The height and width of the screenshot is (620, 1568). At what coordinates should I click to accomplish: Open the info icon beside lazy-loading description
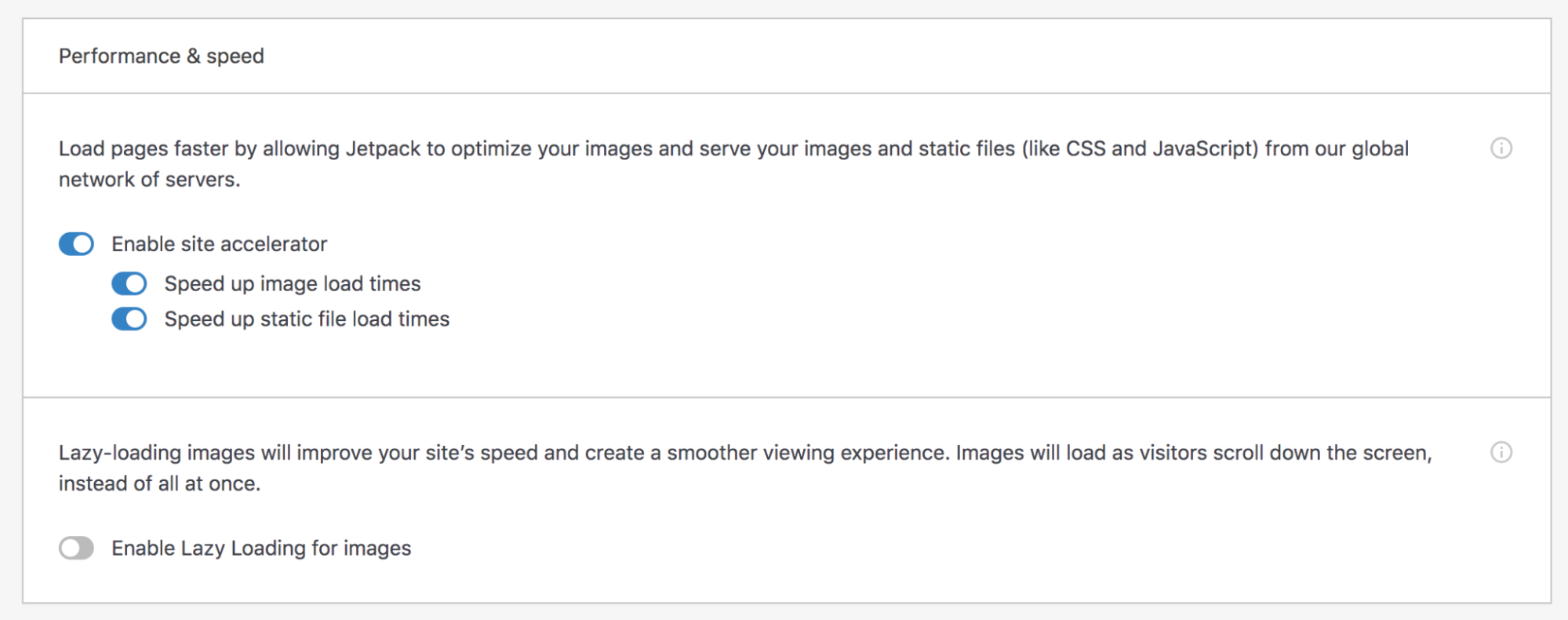tap(1501, 452)
